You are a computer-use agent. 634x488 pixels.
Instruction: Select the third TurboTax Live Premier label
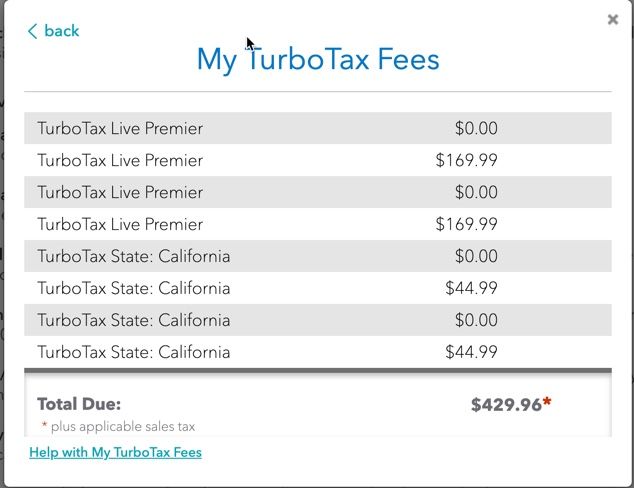click(x=120, y=192)
